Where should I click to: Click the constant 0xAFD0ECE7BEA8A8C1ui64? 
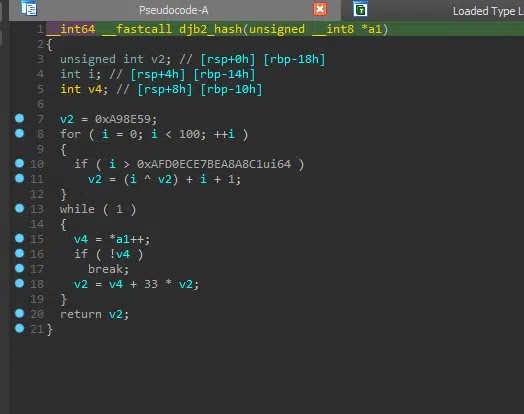[x=214, y=164]
